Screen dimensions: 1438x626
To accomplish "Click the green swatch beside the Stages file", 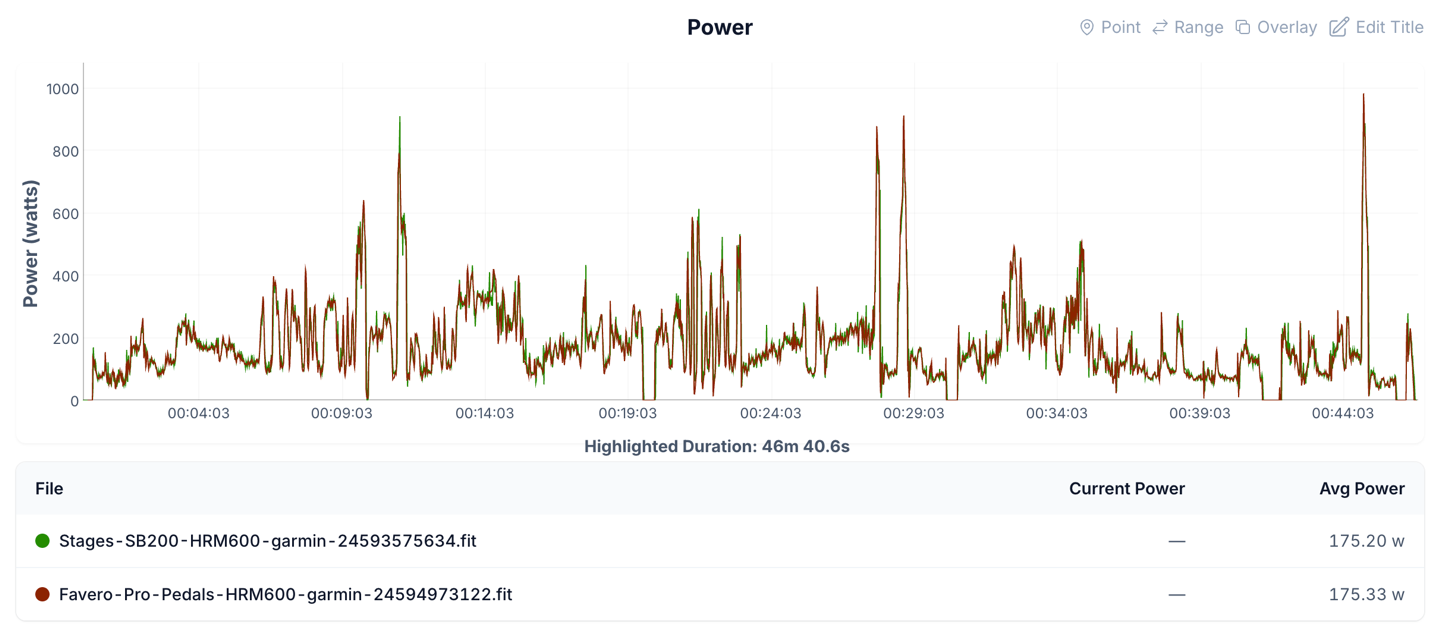I will pyautogui.click(x=42, y=541).
